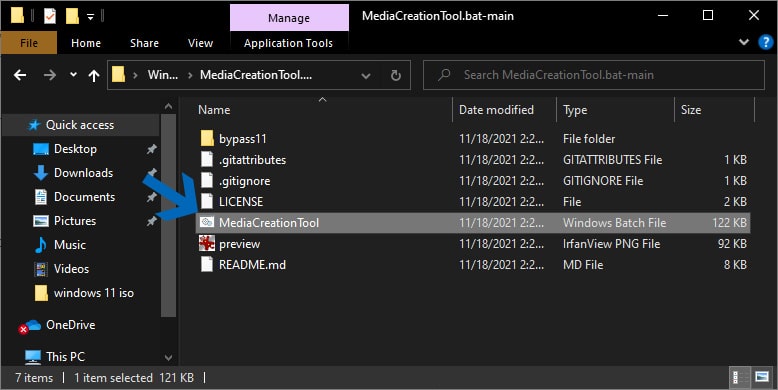Viewport: 778px width, 390px height.
Task: Click the 'File folder' type cell of bypass11
Action: coord(588,138)
